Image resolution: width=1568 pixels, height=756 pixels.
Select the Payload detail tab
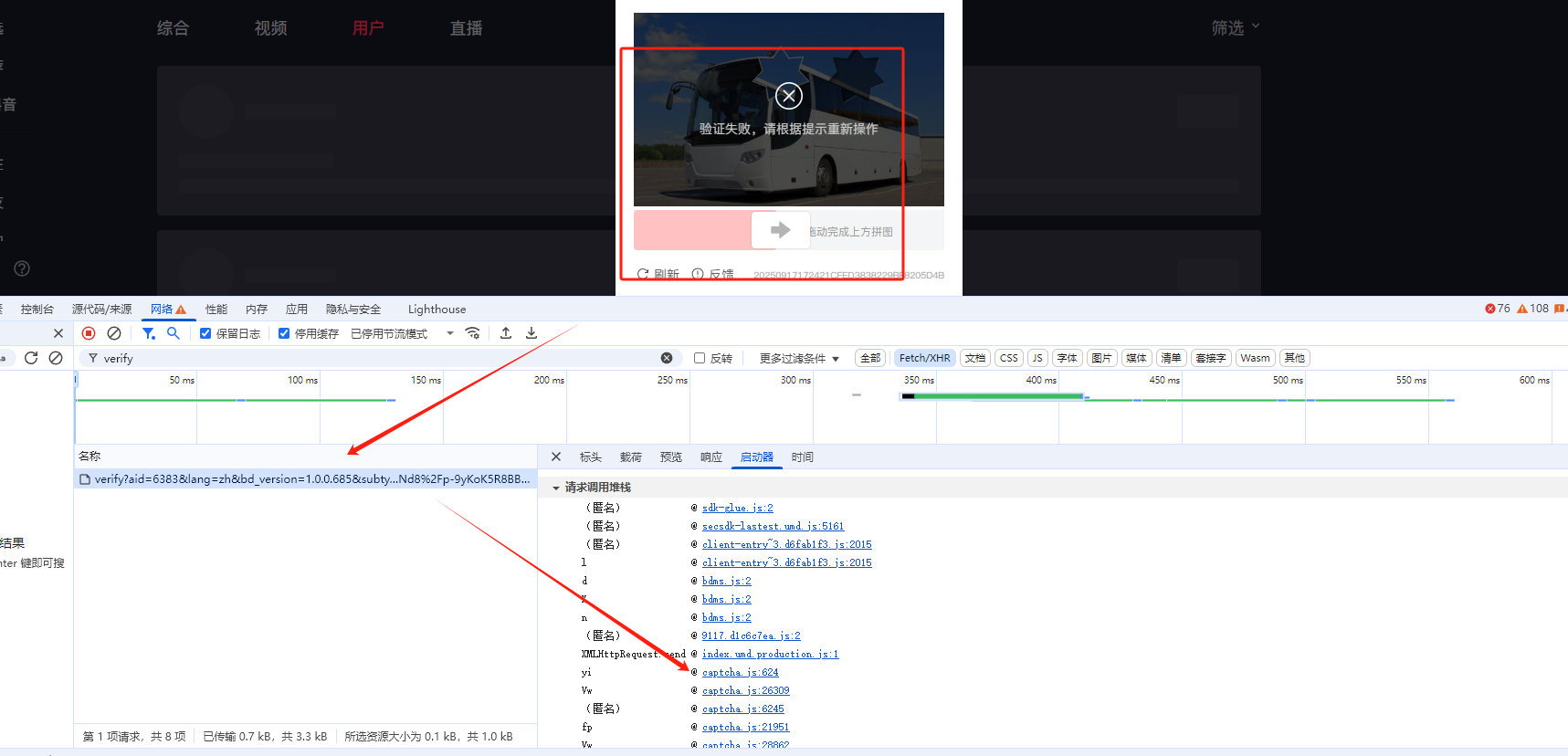pyautogui.click(x=630, y=457)
